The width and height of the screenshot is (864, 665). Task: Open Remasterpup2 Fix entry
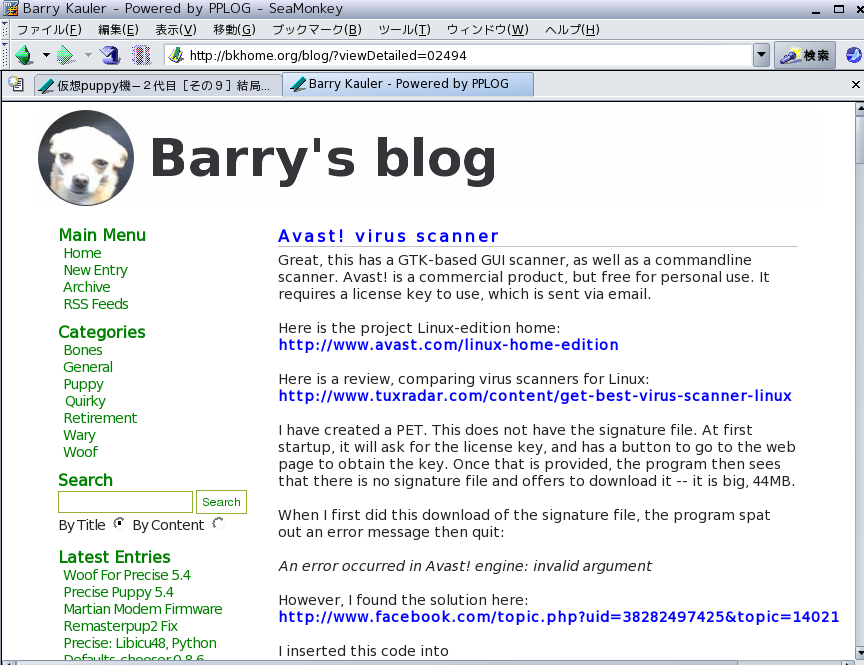120,626
